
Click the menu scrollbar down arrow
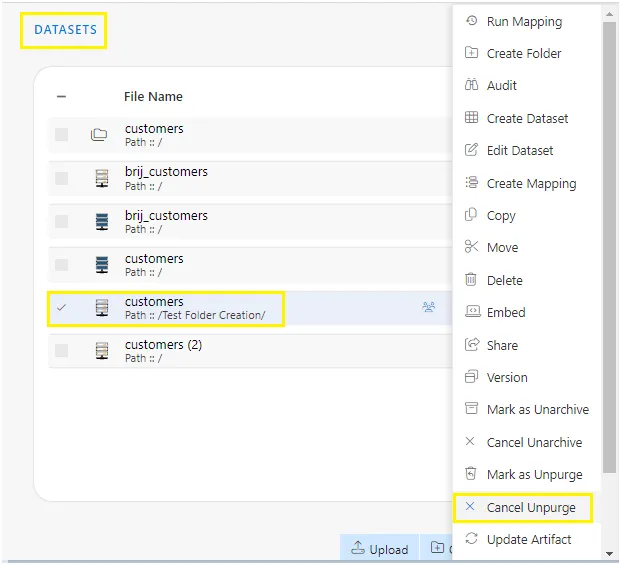(x=610, y=554)
